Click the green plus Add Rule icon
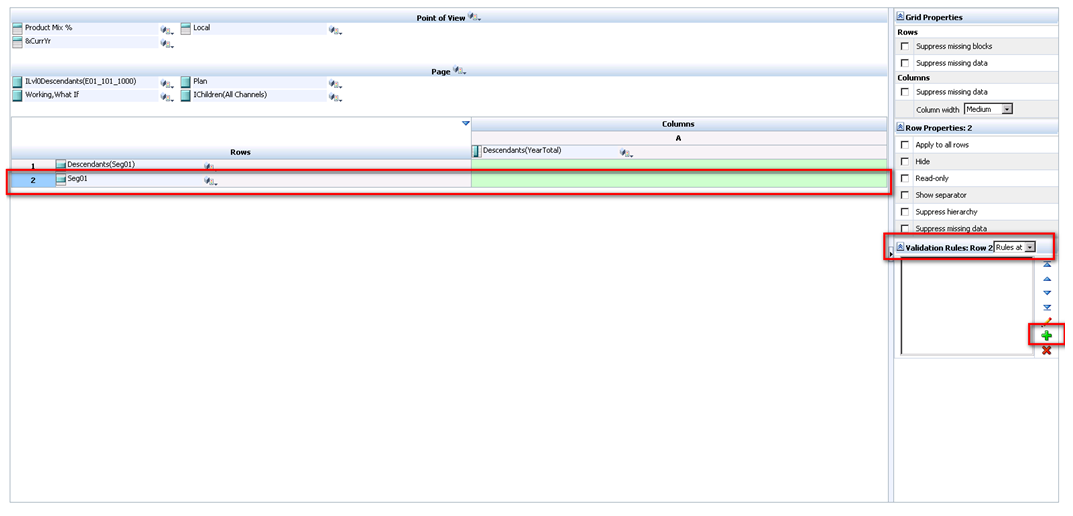The image size is (1073, 516). tap(1046, 336)
